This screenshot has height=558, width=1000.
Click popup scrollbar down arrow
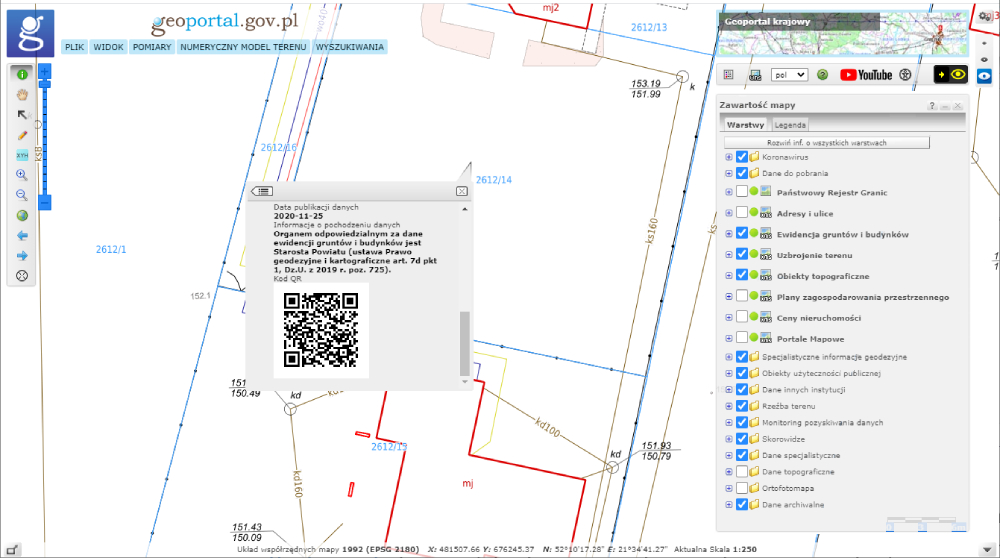tap(464, 381)
